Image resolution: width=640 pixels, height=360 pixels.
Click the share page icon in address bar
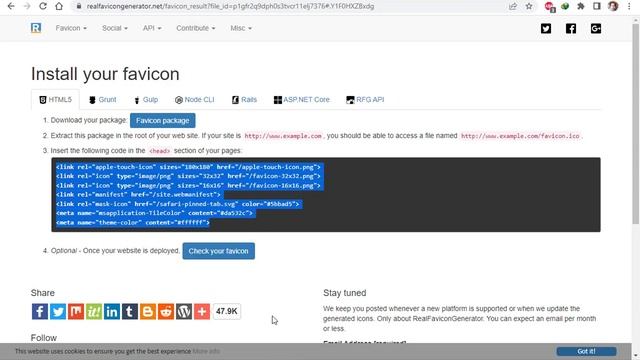pos(513,6)
